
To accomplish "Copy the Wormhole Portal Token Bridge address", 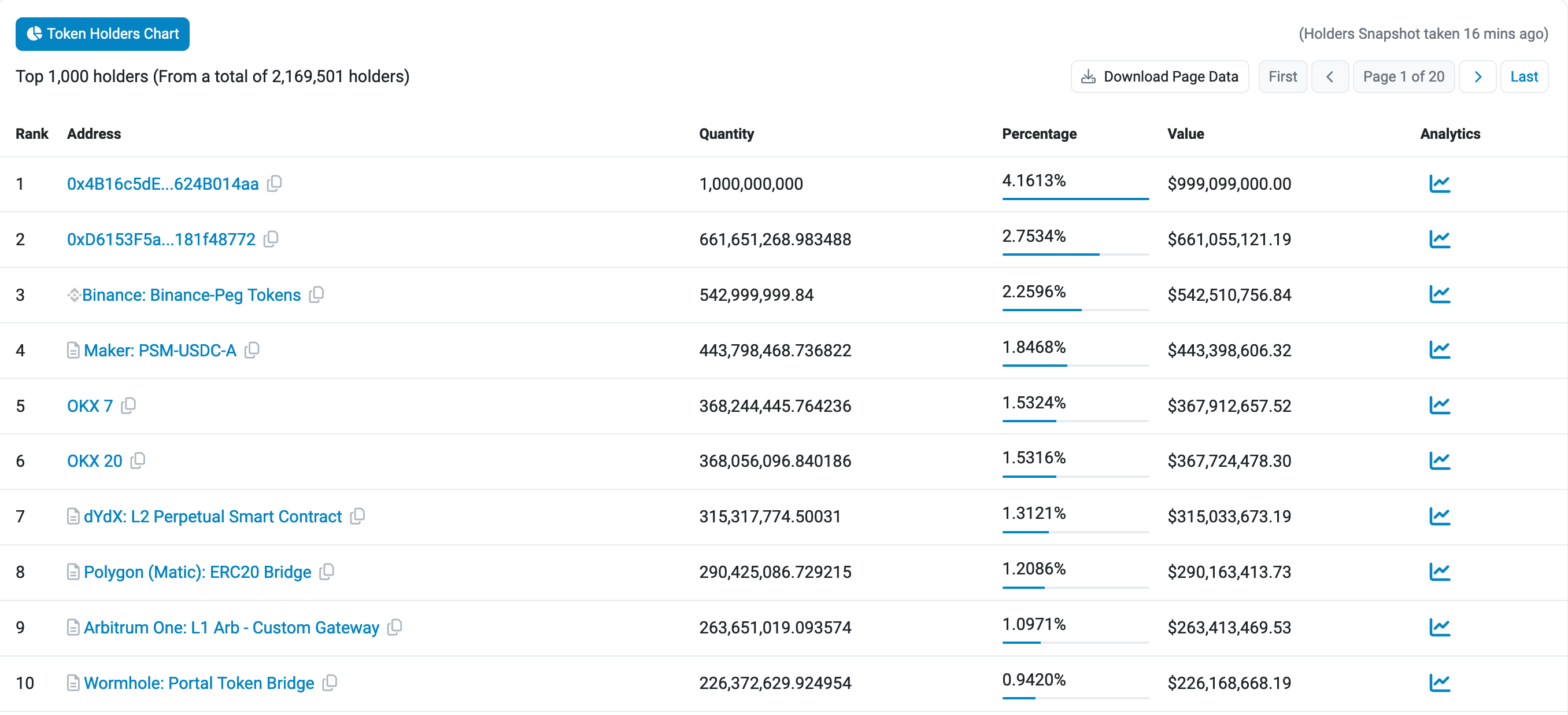I will [x=330, y=682].
